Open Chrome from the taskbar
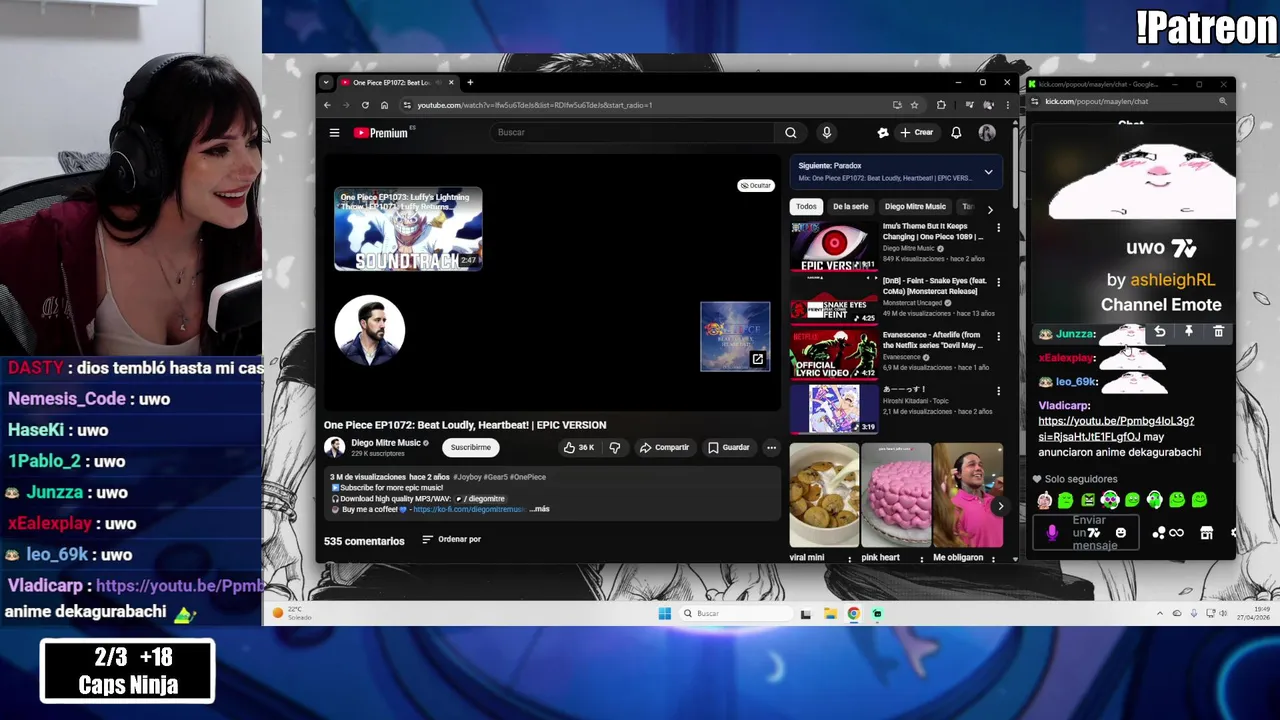1280x720 pixels. click(x=853, y=614)
